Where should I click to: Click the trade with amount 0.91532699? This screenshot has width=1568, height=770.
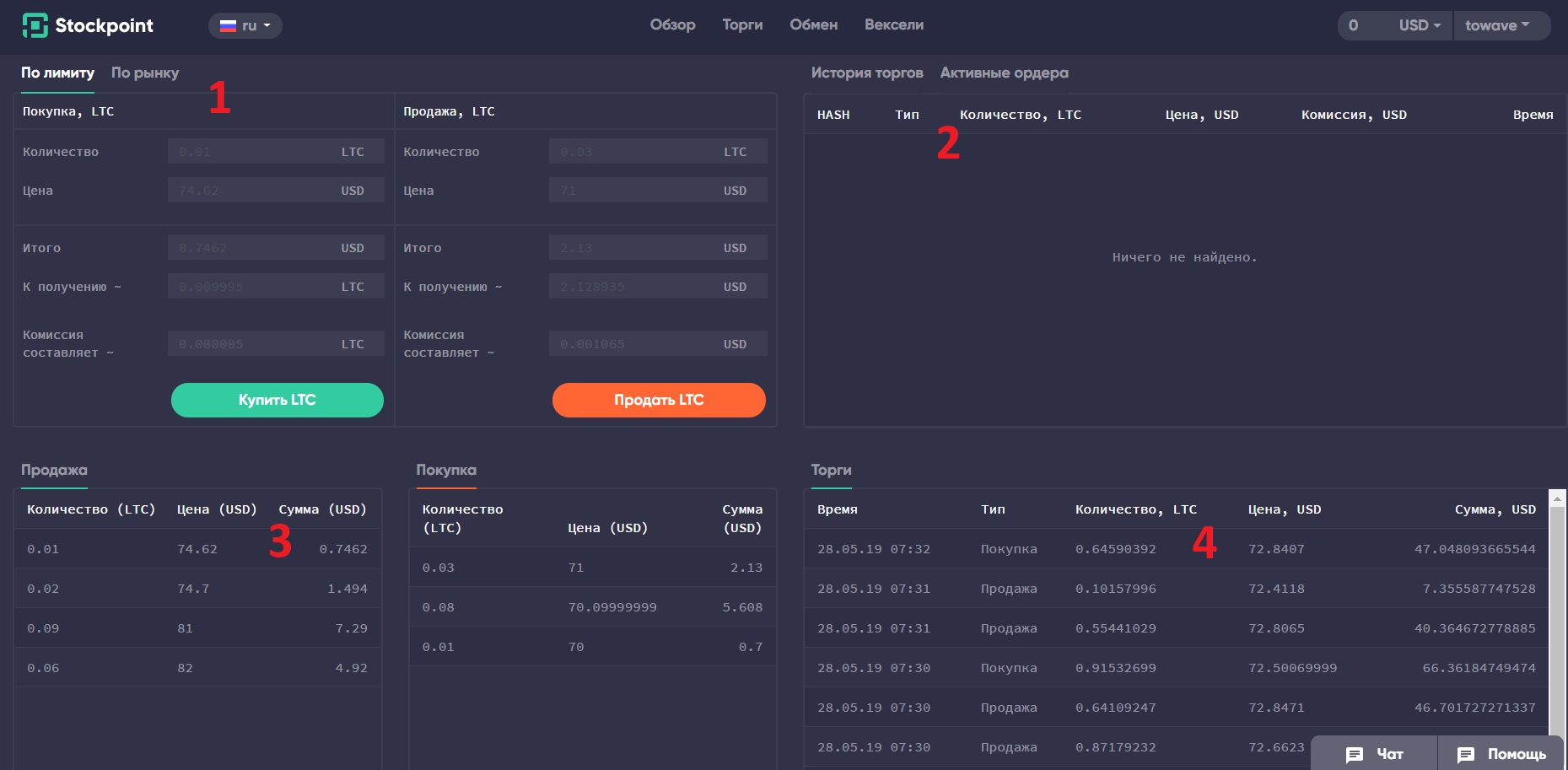1177,668
